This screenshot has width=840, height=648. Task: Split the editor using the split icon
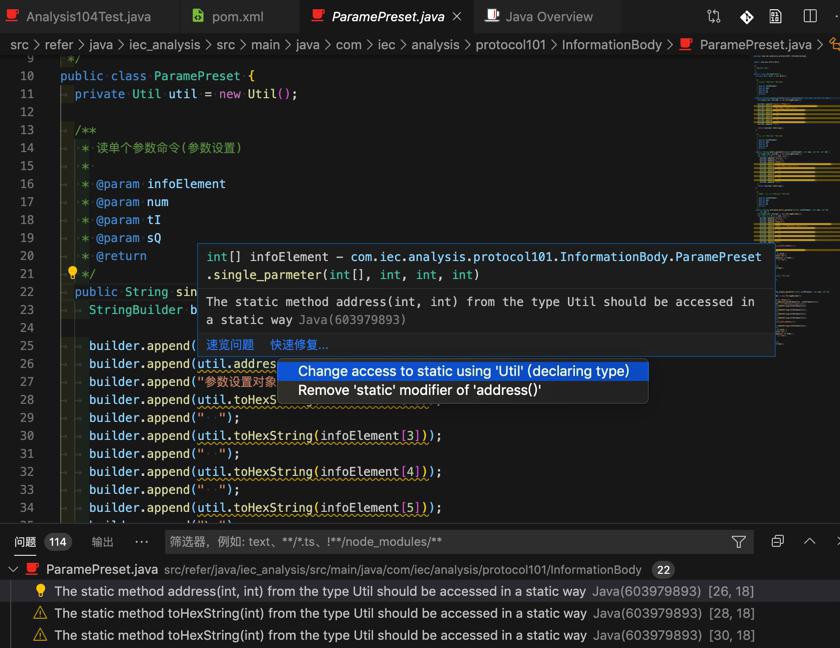(x=810, y=16)
